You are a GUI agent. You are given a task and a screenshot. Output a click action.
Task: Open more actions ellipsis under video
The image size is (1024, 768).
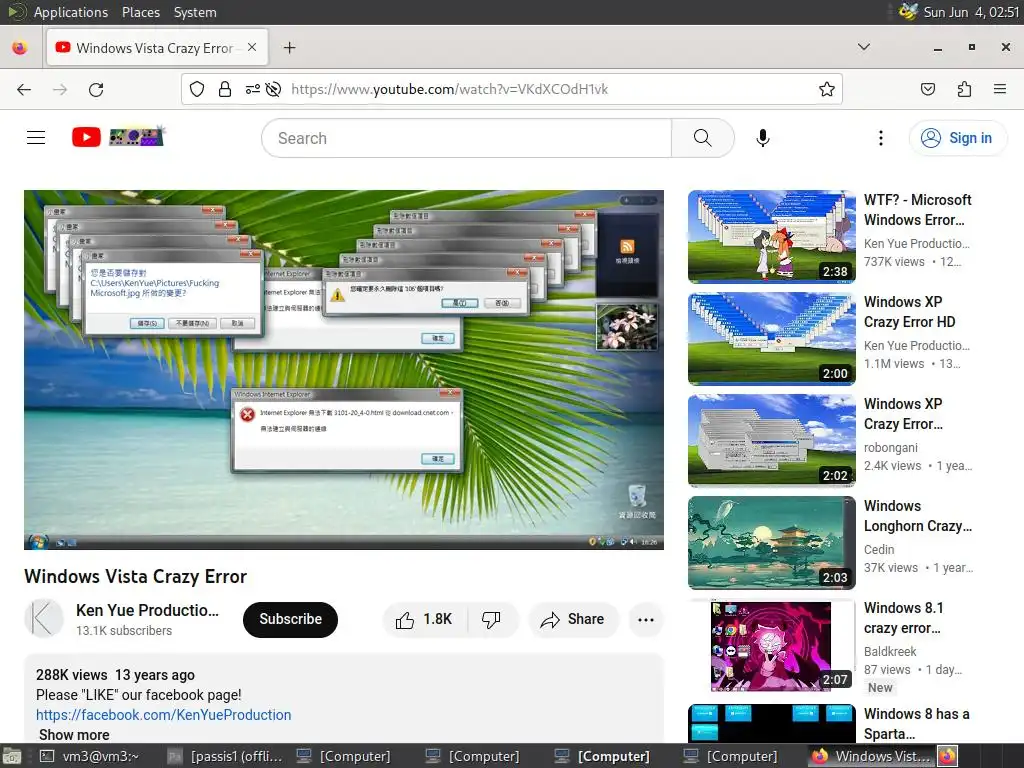[646, 620]
